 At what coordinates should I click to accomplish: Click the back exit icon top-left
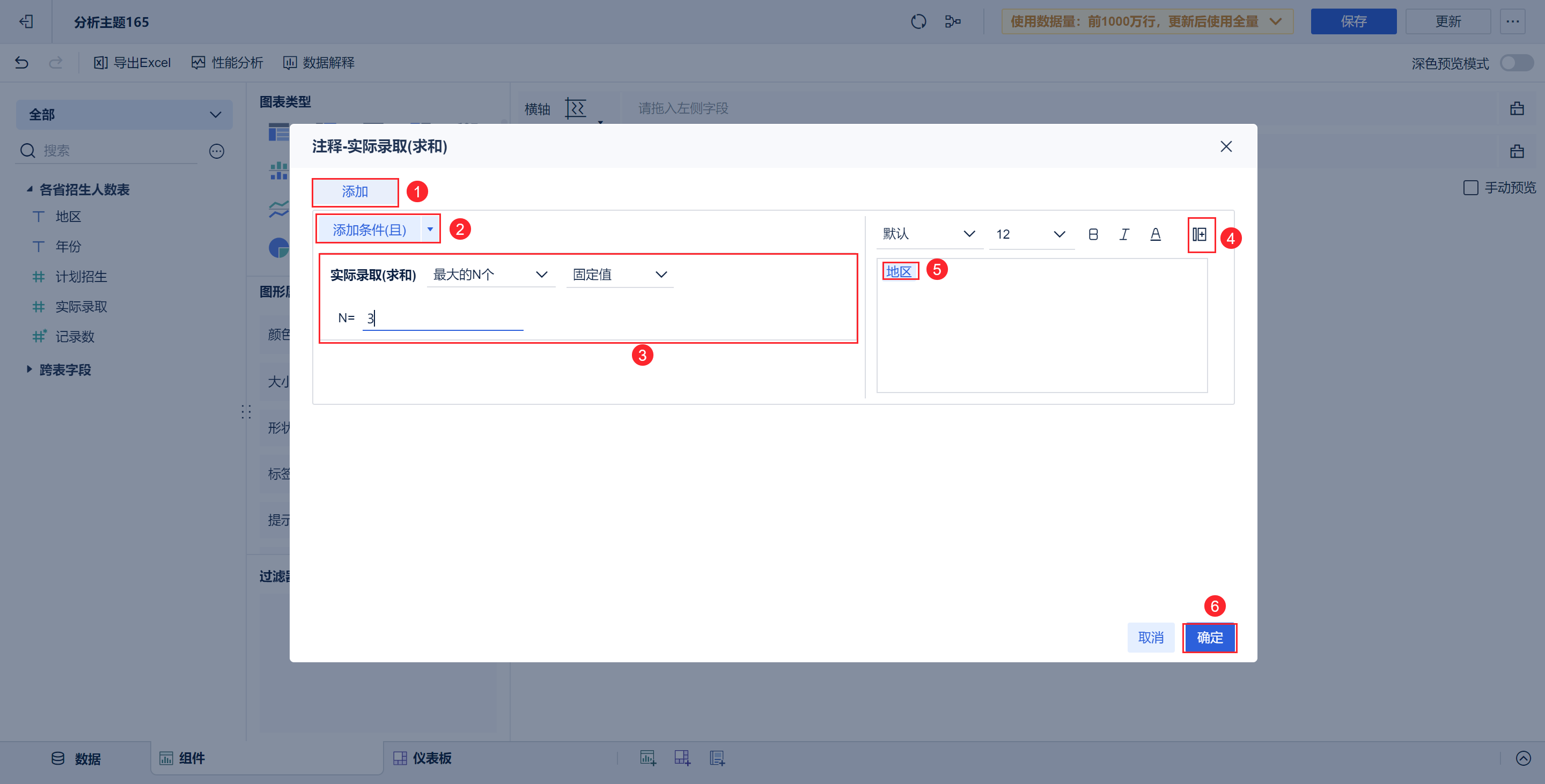click(x=26, y=22)
